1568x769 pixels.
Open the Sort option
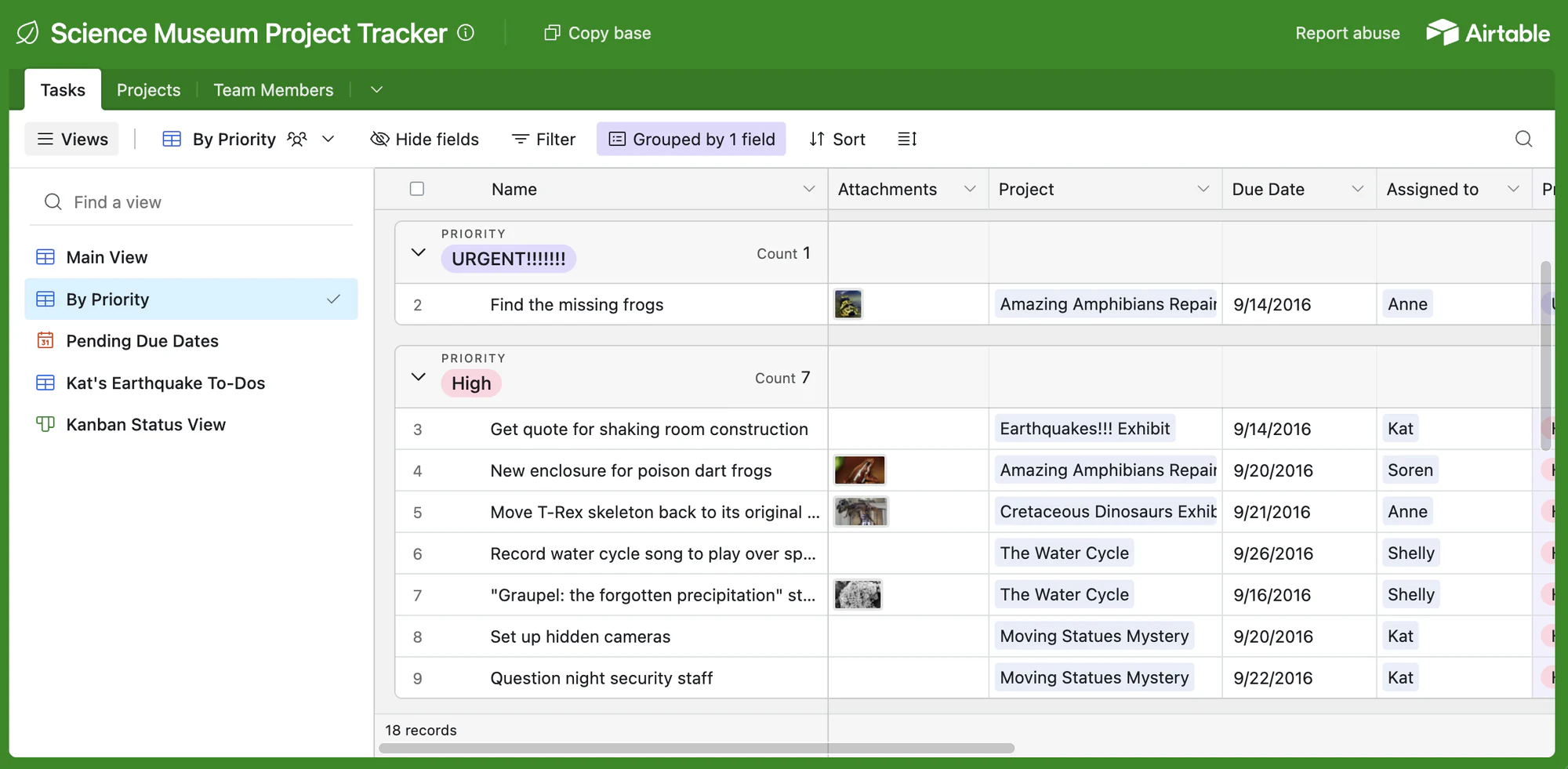click(837, 139)
